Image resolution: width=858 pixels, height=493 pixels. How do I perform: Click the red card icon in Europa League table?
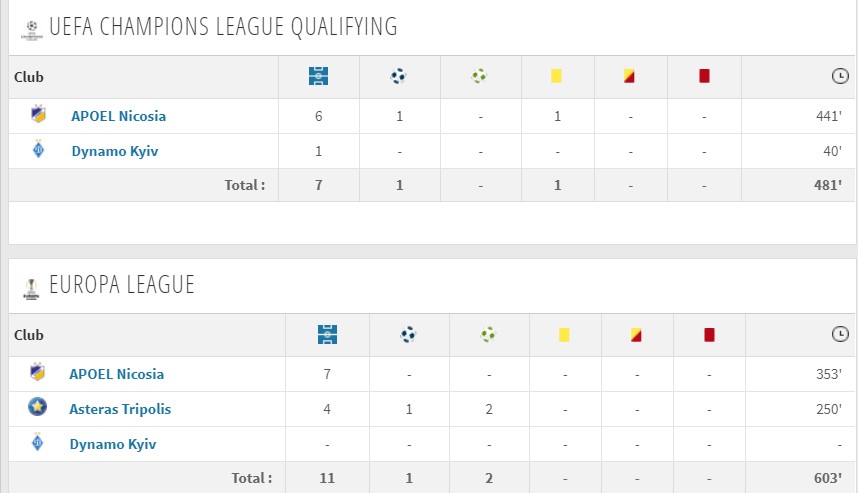(x=709, y=334)
